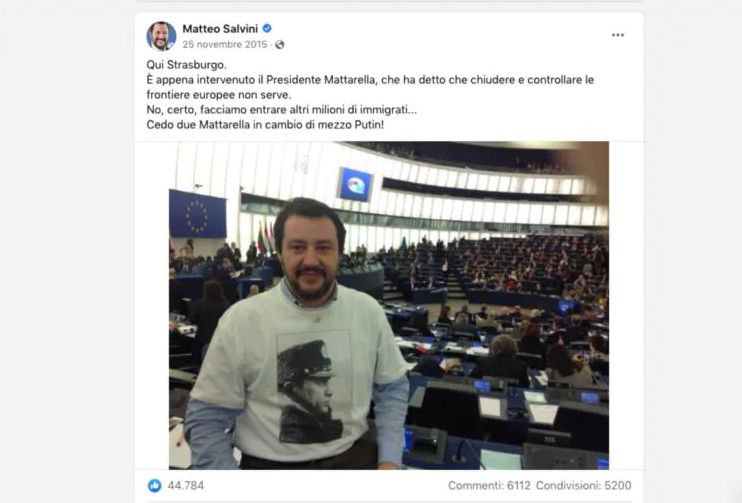Click the 'Cedo due Mattarella' sentence
The width and height of the screenshot is (742, 503).
(x=265, y=125)
